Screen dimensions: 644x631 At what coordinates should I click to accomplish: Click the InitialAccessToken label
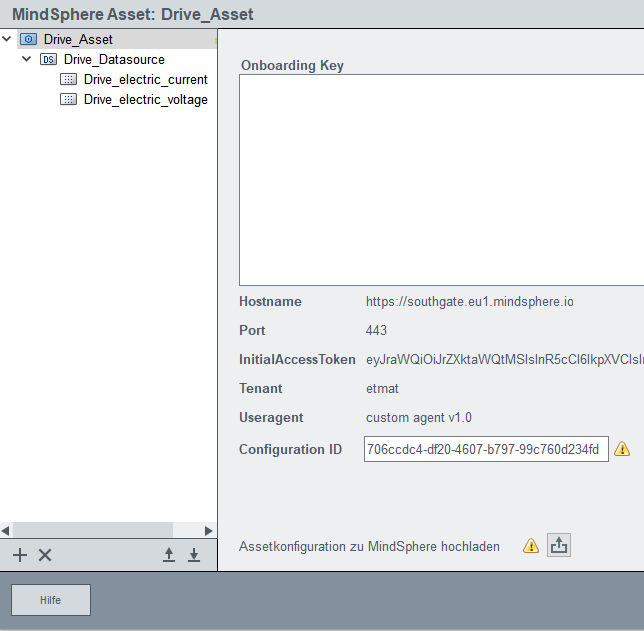pyautogui.click(x=297, y=359)
